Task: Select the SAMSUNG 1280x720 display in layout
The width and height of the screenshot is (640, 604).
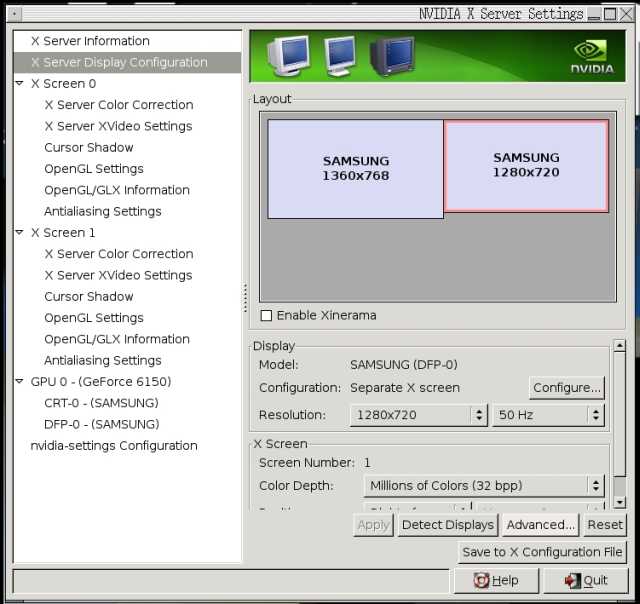Action: click(526, 165)
